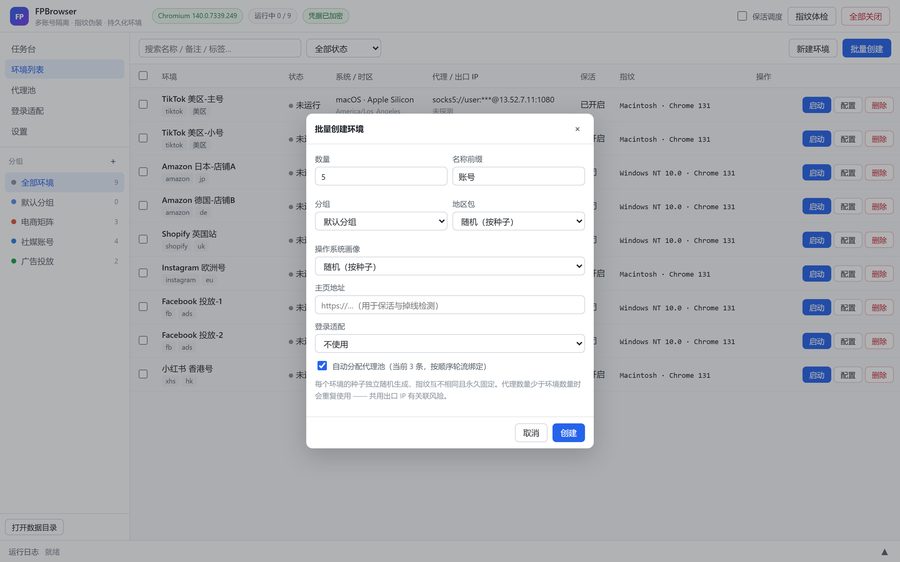Select the Instagram 欧洲号 row checkbox

pyautogui.click(x=143, y=273)
